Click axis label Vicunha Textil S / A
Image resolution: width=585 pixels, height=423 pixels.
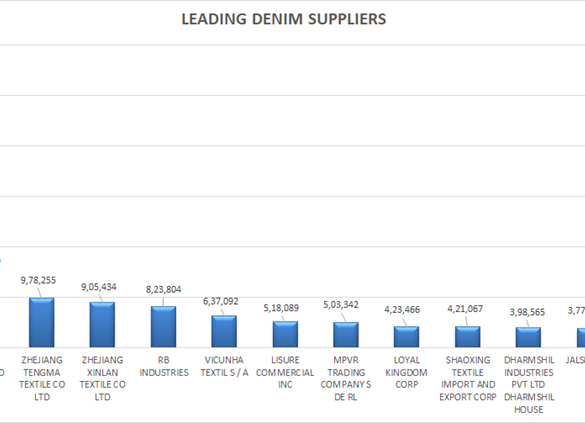pos(224,366)
